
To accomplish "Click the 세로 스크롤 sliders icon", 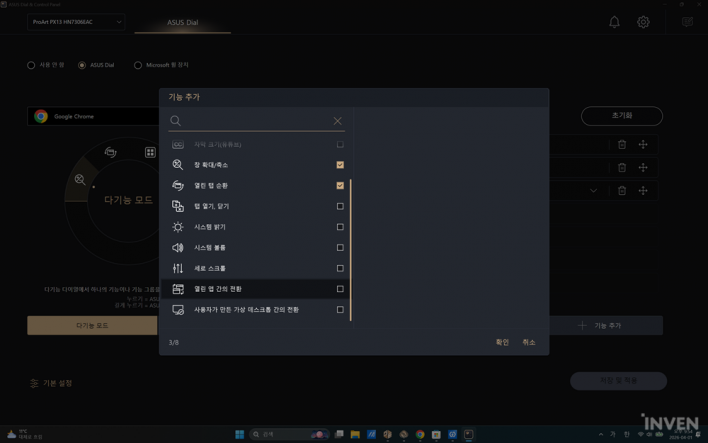I will tap(178, 268).
